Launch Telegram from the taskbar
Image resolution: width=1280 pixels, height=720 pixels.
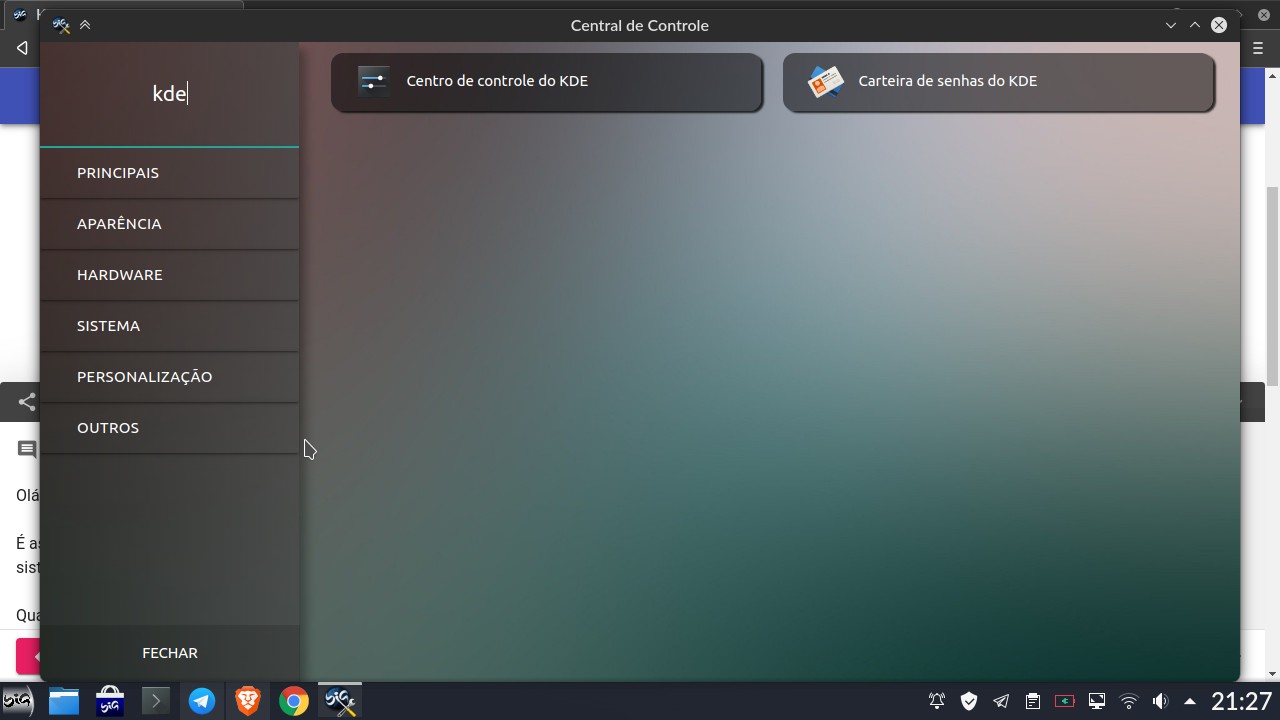click(x=202, y=701)
